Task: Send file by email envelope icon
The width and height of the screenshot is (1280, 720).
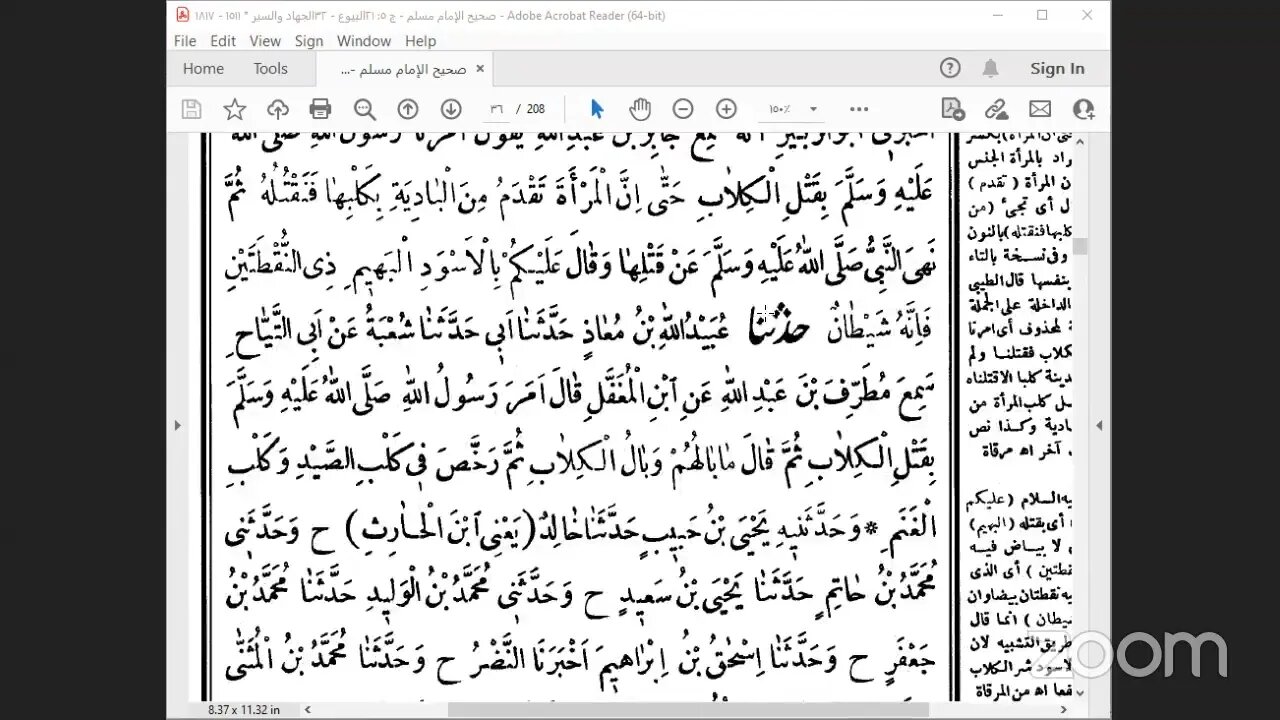Action: 1040,109
